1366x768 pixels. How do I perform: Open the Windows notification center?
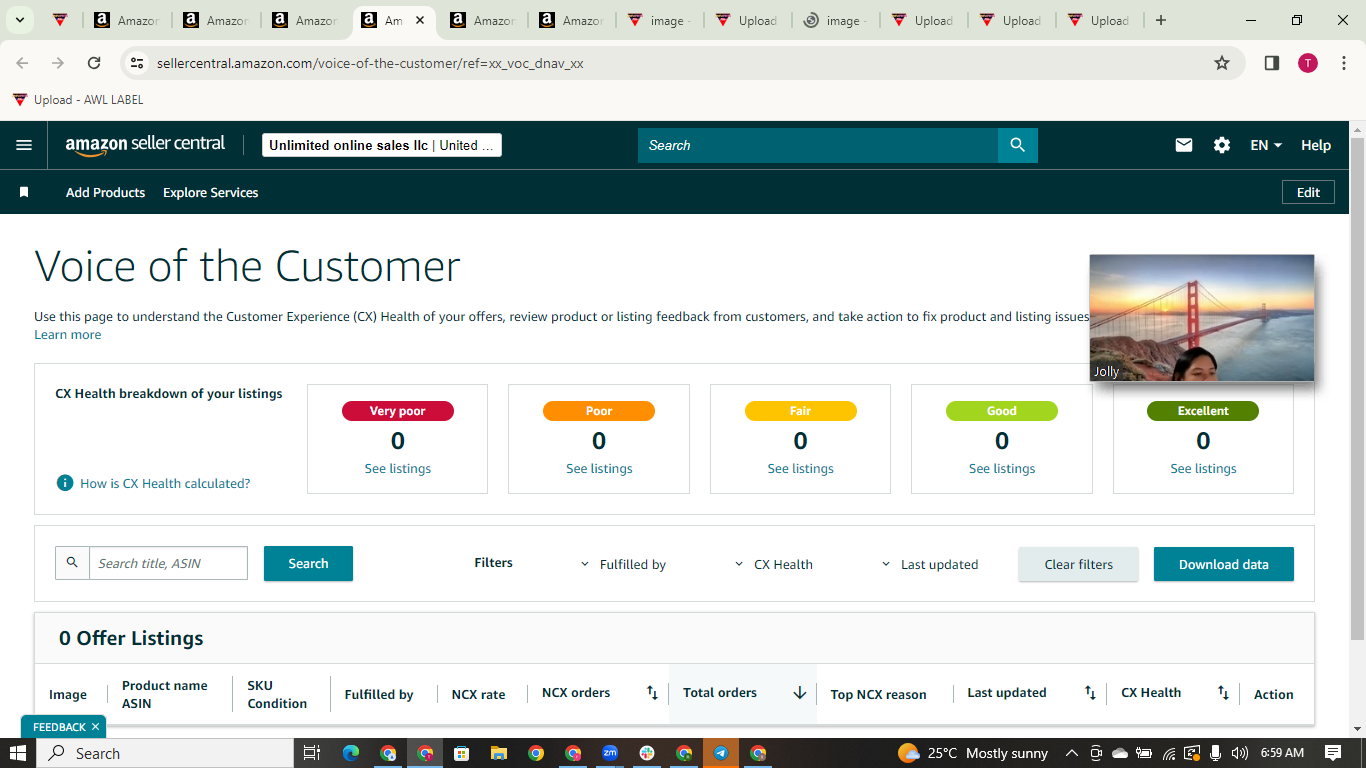coord(1333,753)
